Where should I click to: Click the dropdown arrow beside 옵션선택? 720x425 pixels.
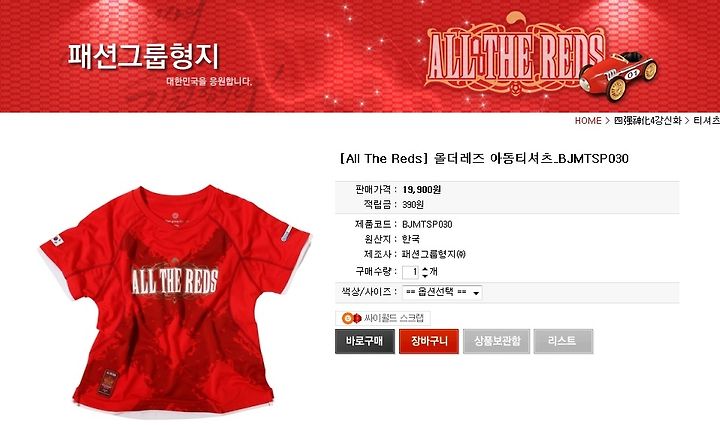[x=476, y=293]
